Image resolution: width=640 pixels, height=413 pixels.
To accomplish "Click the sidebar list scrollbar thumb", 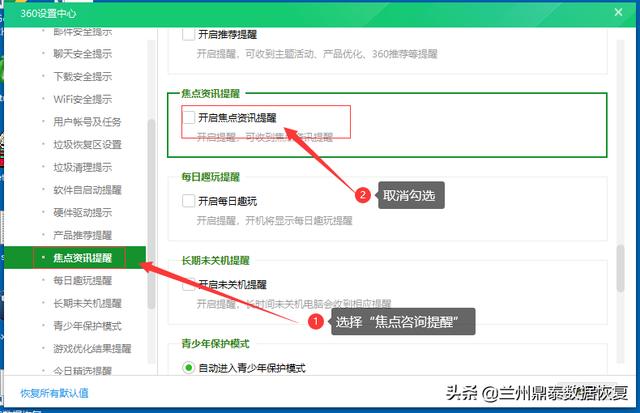I will (151, 213).
